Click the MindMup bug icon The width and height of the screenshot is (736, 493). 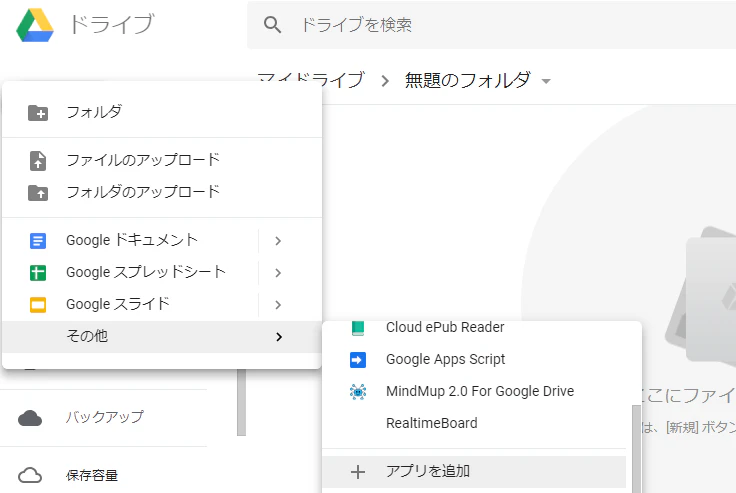pos(358,392)
